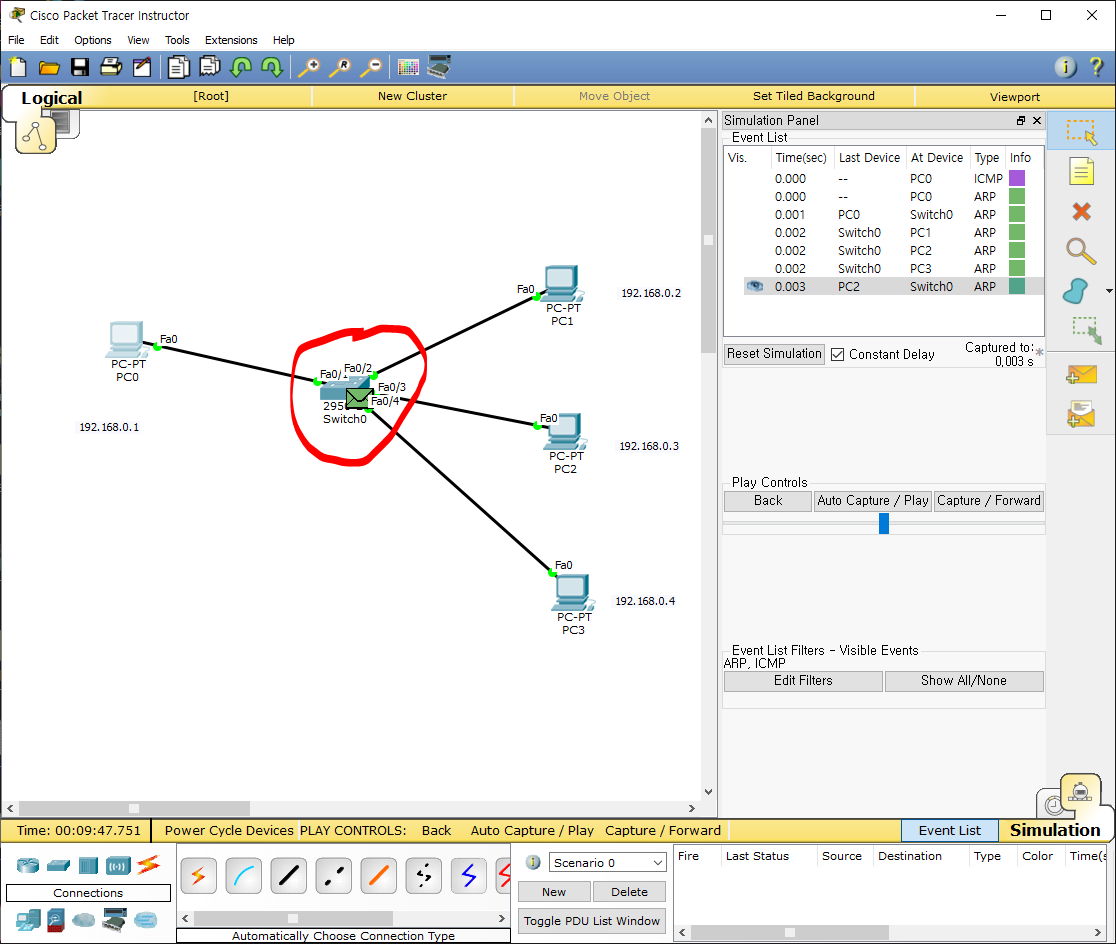Click Toggle PDU List Window button
Screen dimensions: 1116x944
(x=591, y=921)
